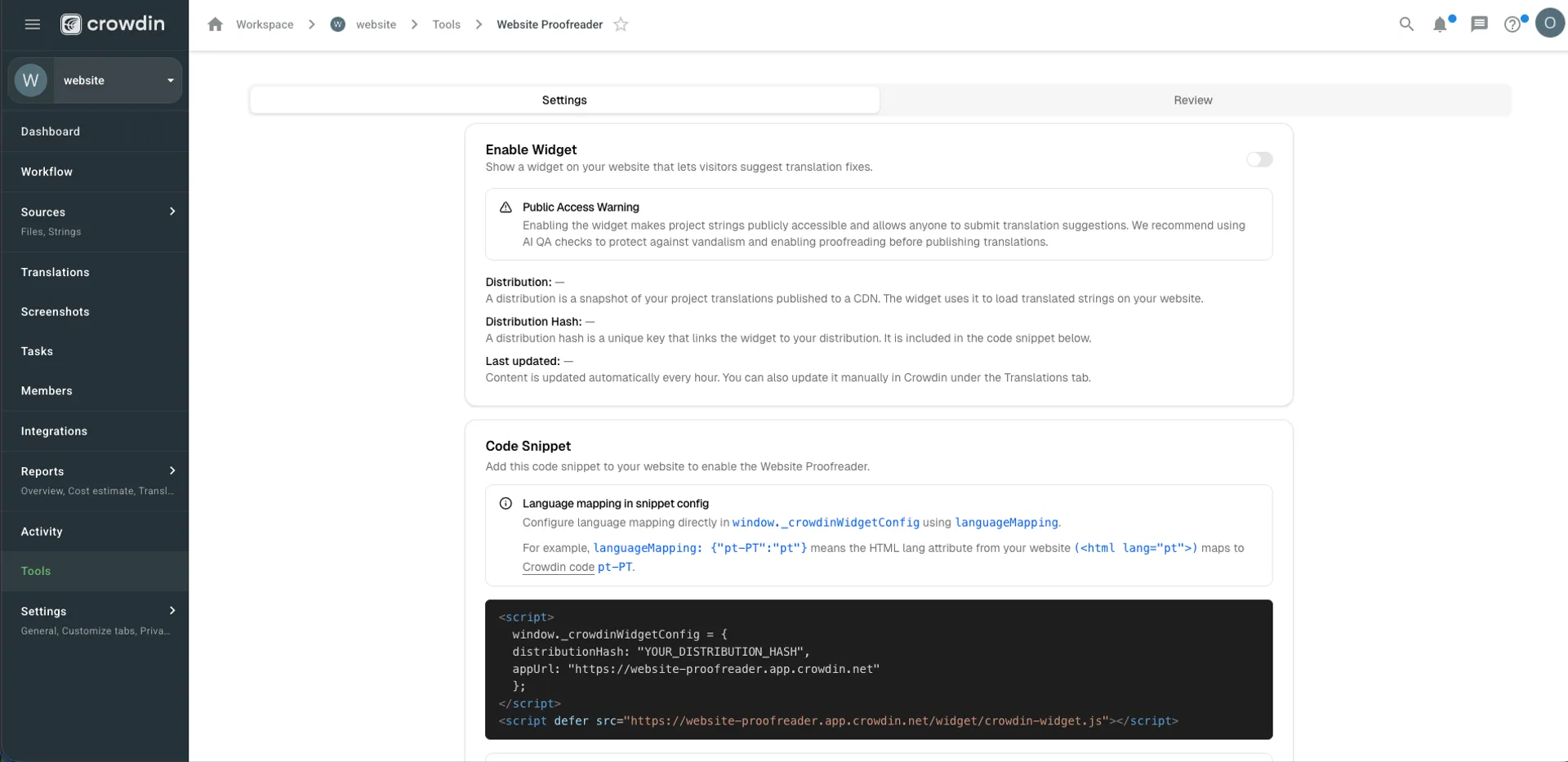Click Tools breadcrumb link
The height and width of the screenshot is (762, 1568).
(446, 25)
